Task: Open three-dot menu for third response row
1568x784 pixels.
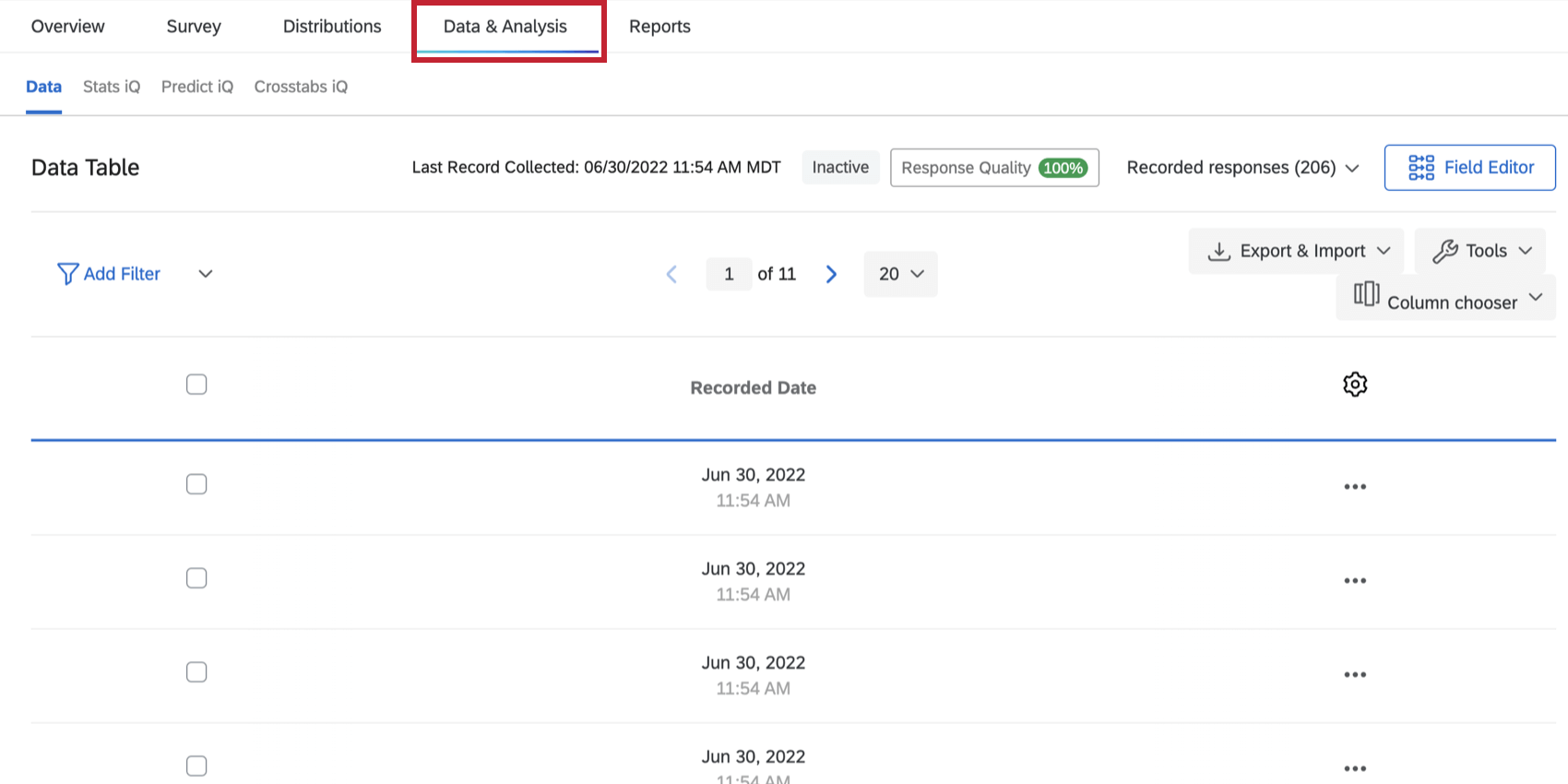Action: tap(1354, 675)
